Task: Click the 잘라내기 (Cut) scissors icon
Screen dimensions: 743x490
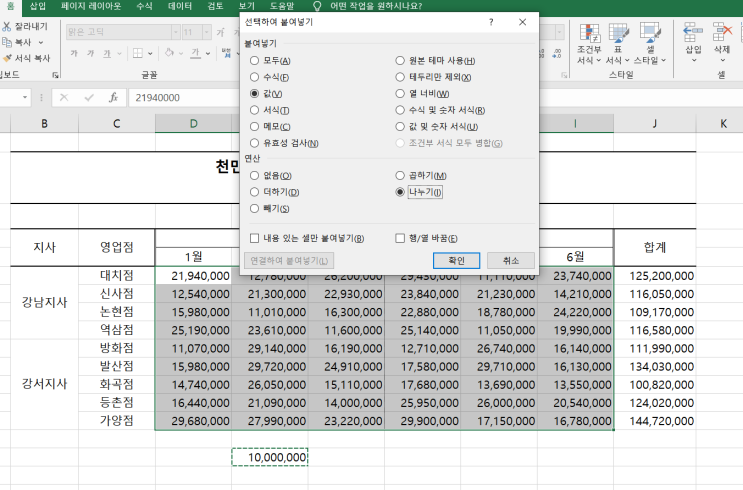Action: [7, 27]
